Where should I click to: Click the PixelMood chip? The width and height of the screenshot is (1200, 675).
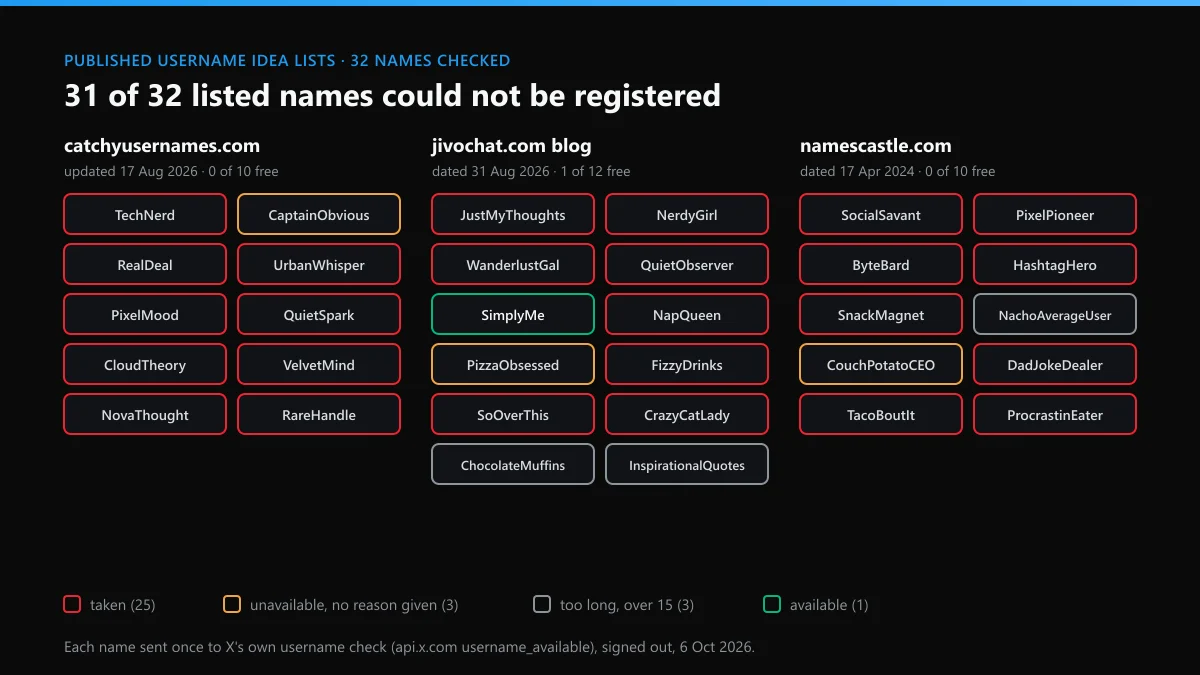pyautogui.click(x=145, y=315)
